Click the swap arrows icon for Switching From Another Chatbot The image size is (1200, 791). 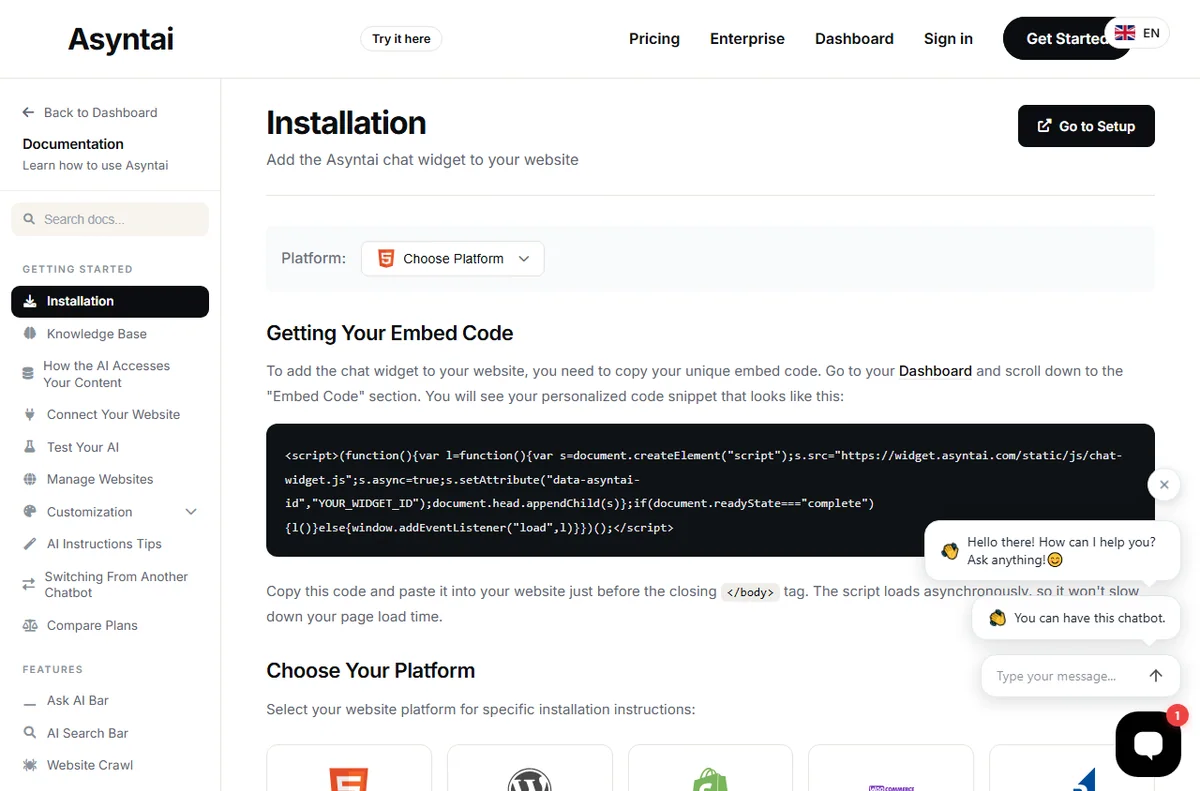tap(28, 584)
